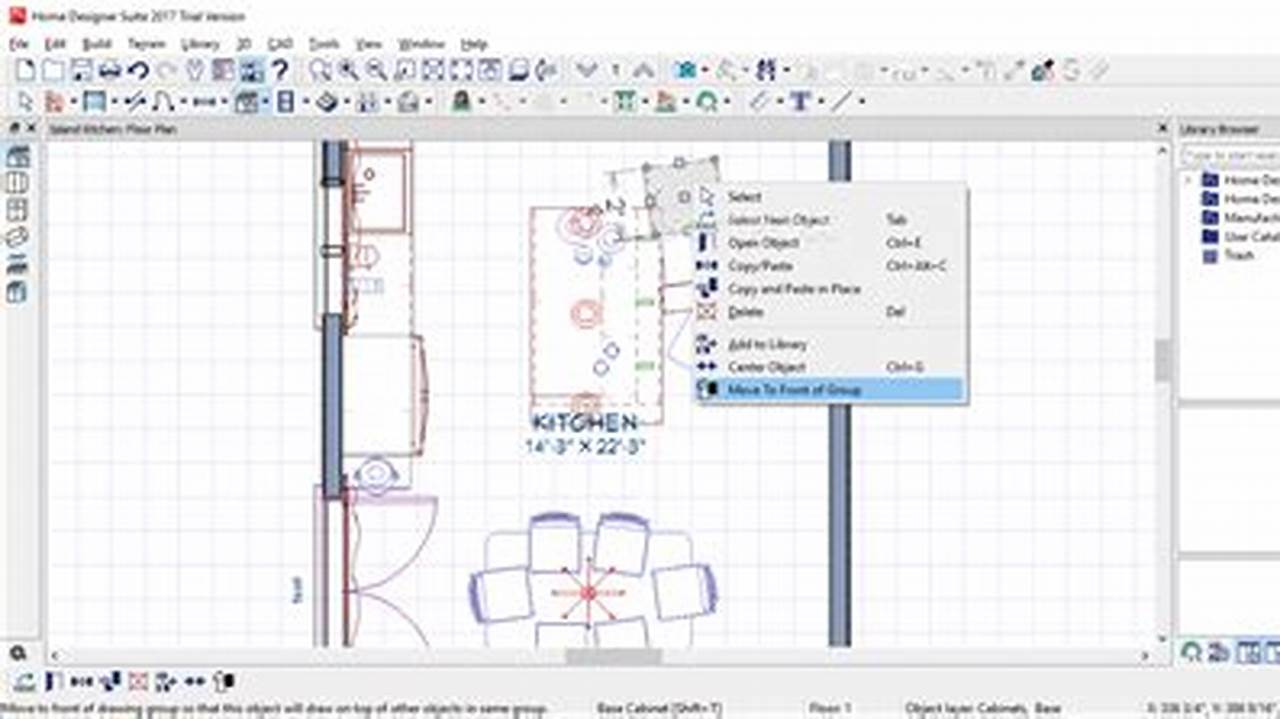Click the Print toolbar icon
The width and height of the screenshot is (1280, 719).
(x=112, y=70)
